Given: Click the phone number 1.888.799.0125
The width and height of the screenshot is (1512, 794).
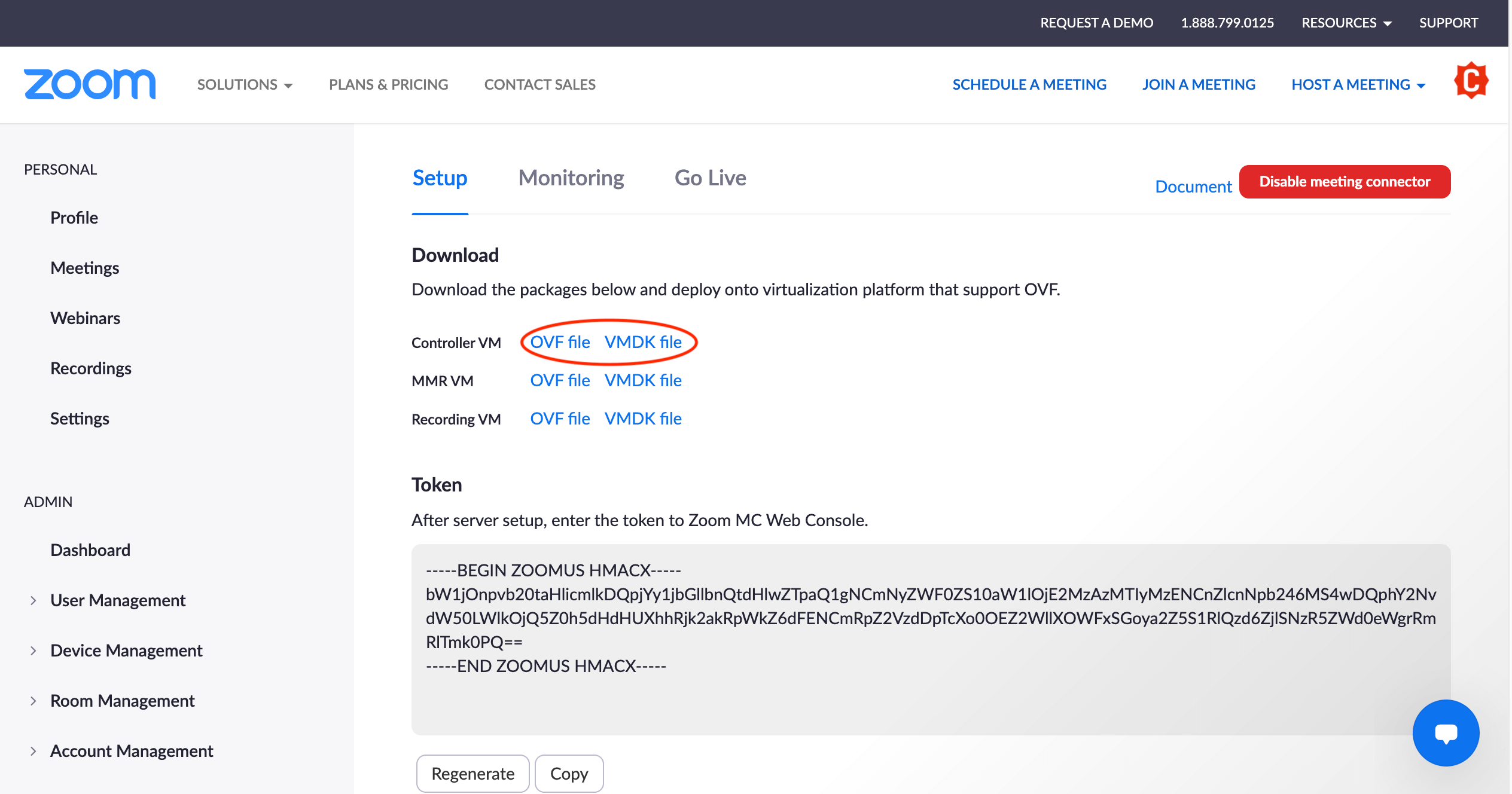Looking at the screenshot, I should pos(1227,23).
